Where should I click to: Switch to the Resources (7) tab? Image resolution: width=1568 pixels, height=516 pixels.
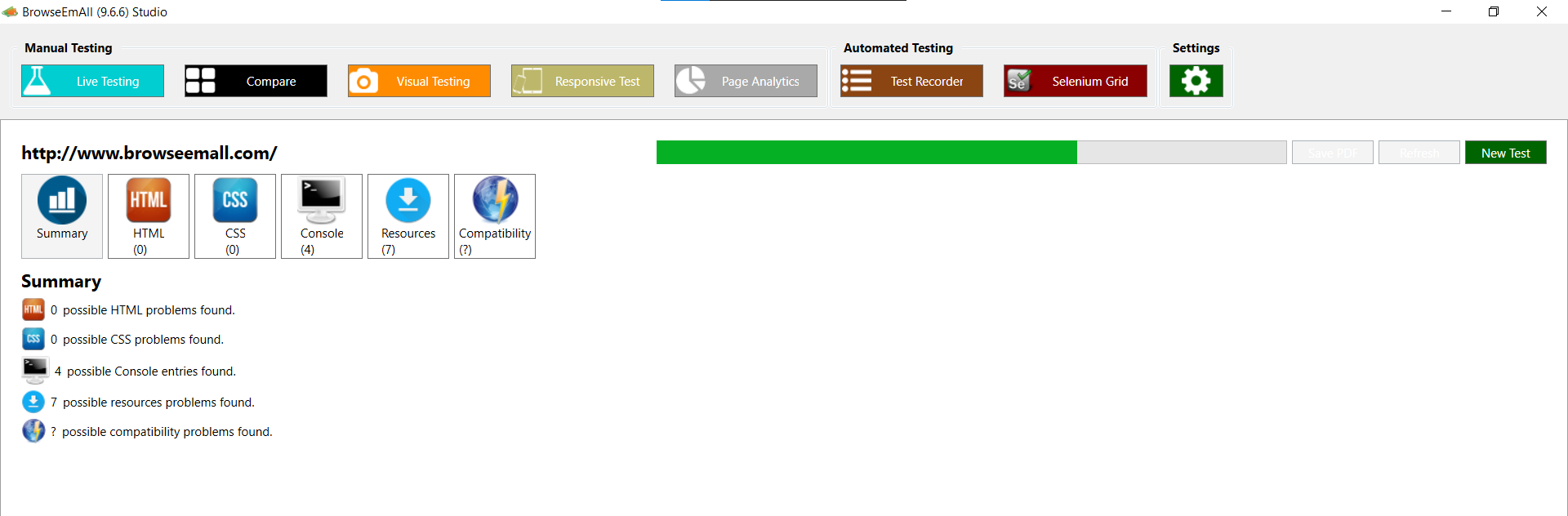pos(408,216)
